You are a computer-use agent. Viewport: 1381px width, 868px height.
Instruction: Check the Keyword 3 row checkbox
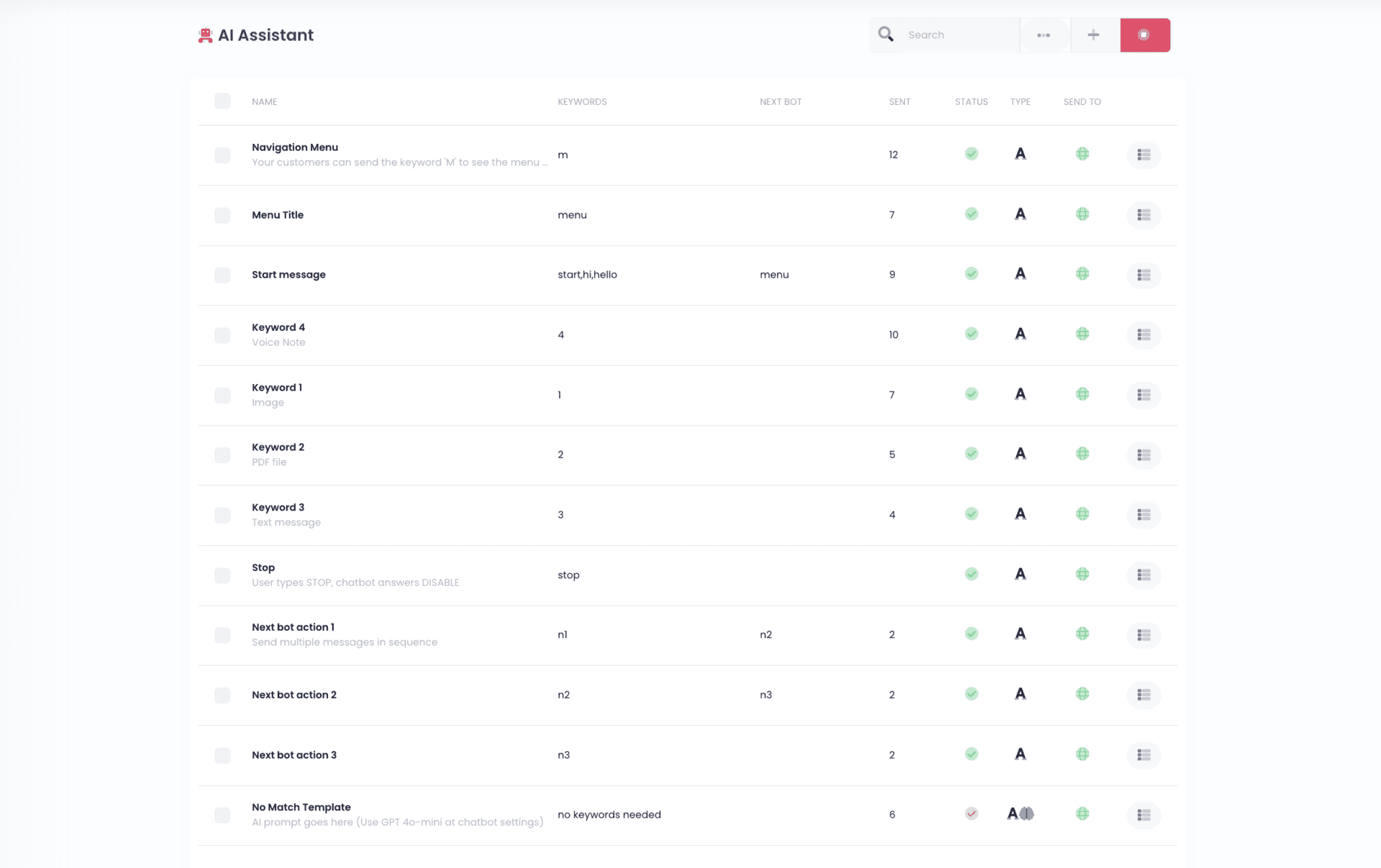(x=222, y=515)
